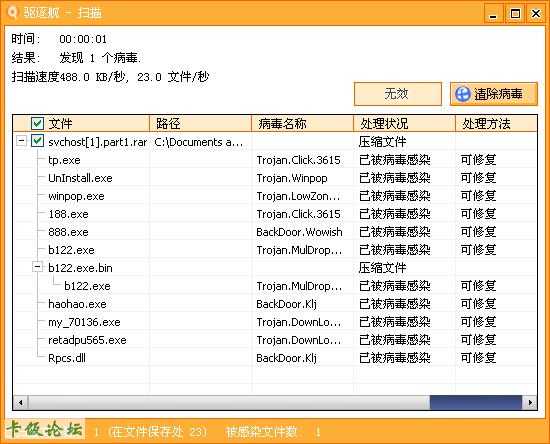Select the Rpcs.dll entry

(67, 358)
